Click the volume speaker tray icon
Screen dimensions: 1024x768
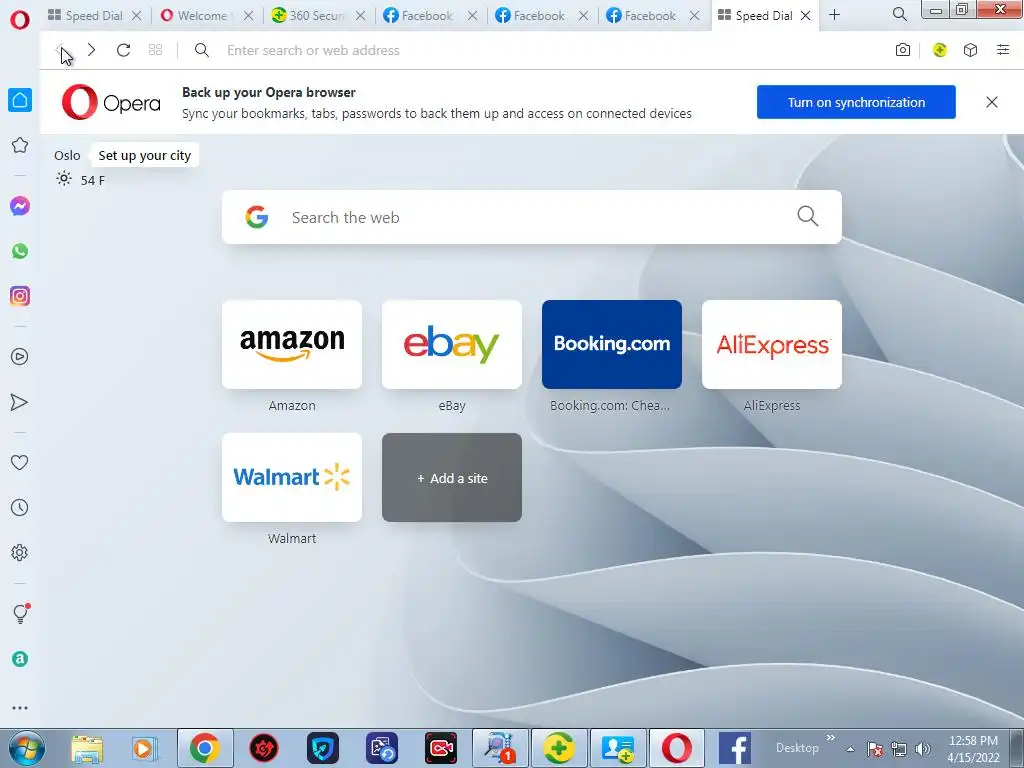(923, 749)
